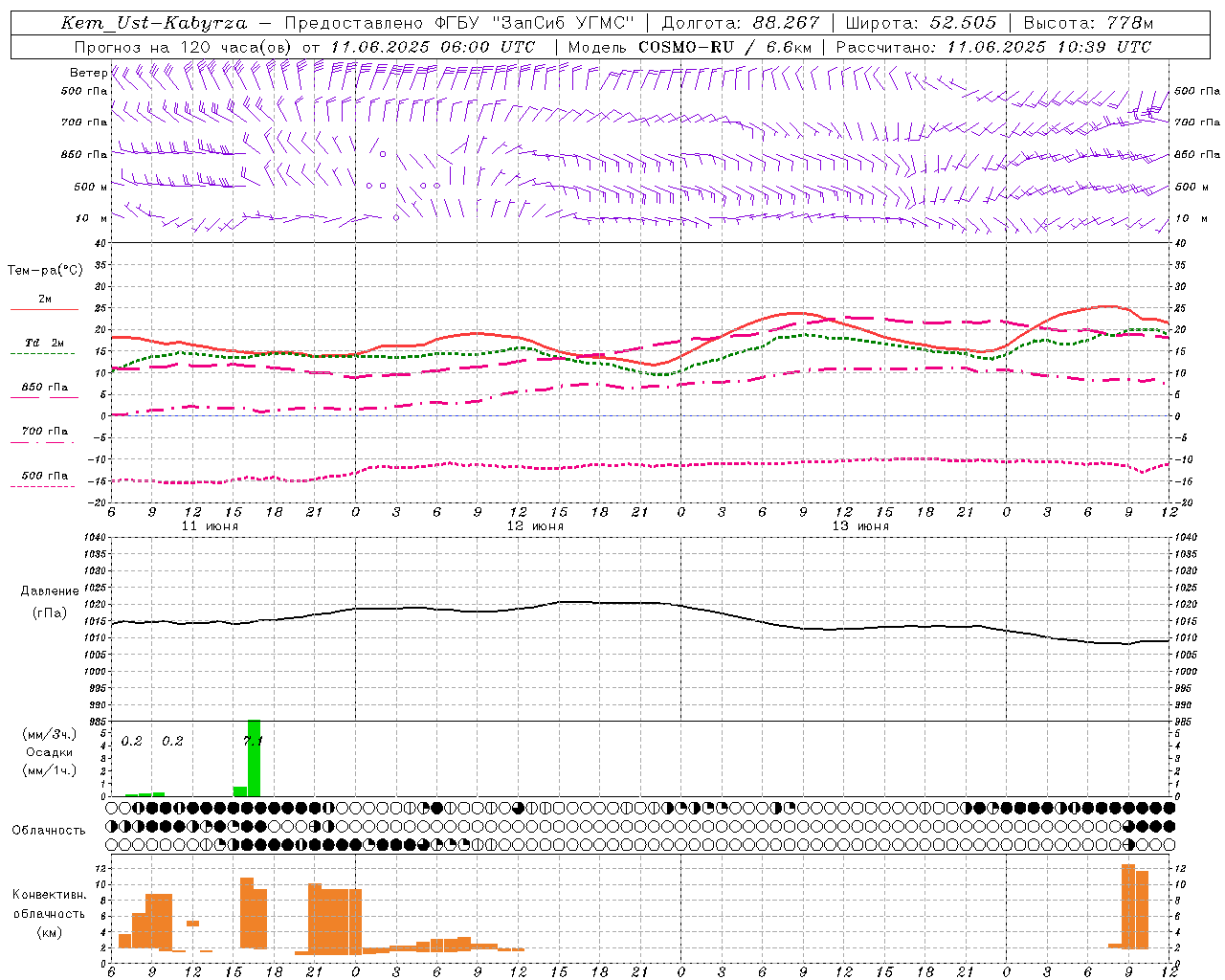Click the '11 июня' date label
Screen dimensions: 1225x980
click(210, 526)
